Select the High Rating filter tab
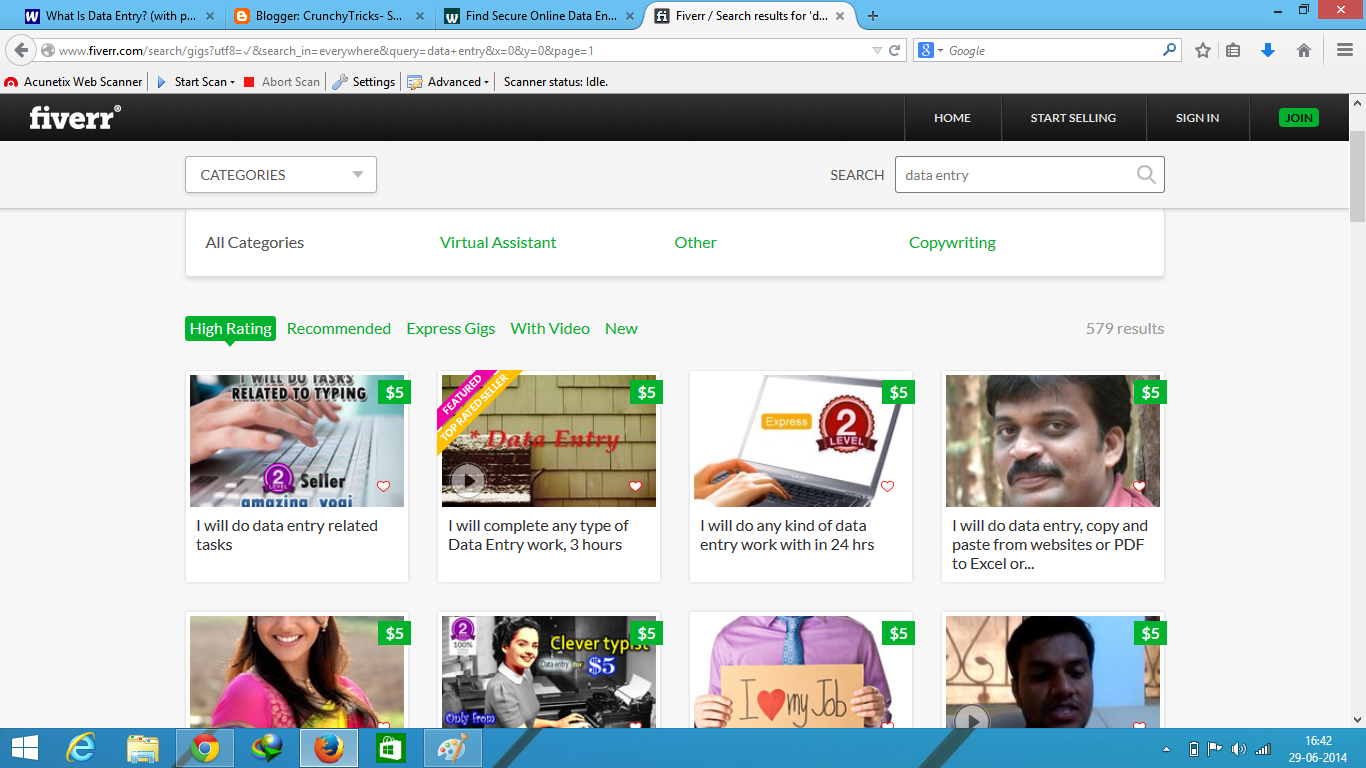This screenshot has height=768, width=1366. point(230,328)
